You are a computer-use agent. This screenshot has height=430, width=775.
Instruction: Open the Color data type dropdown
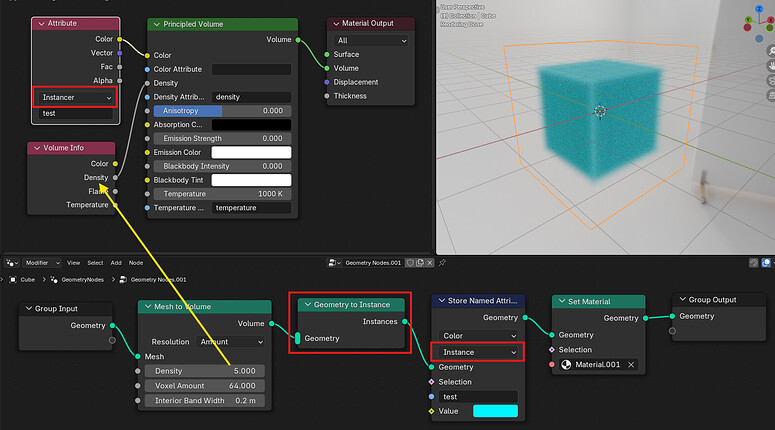478,336
